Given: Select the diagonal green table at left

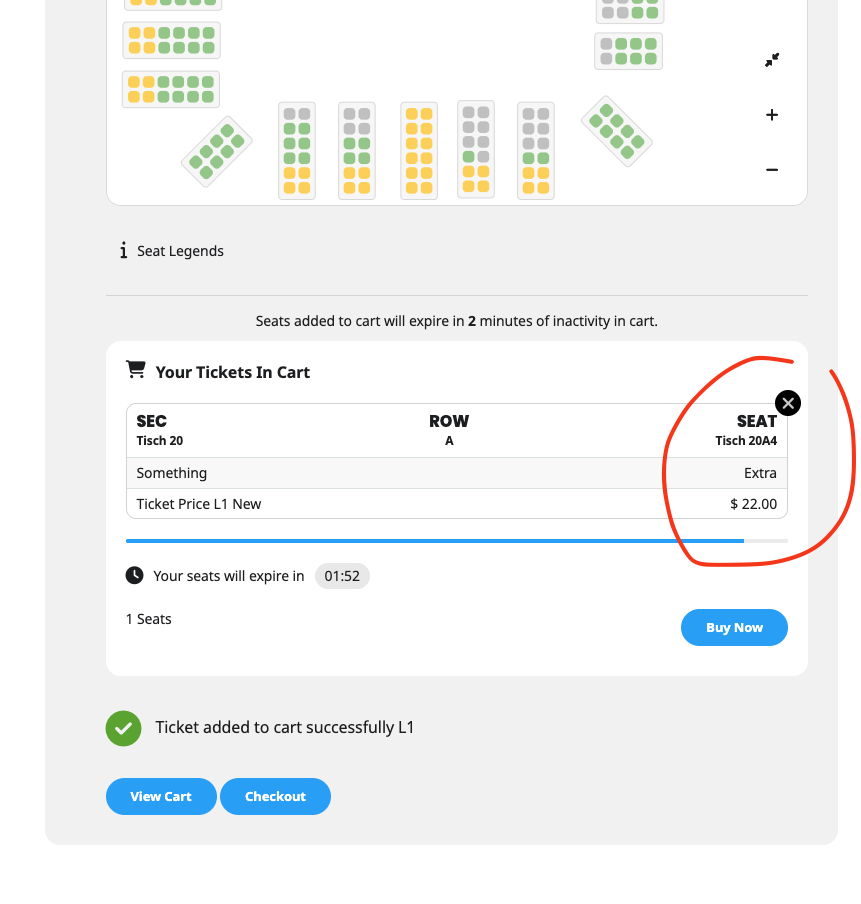Looking at the screenshot, I should click(216, 151).
